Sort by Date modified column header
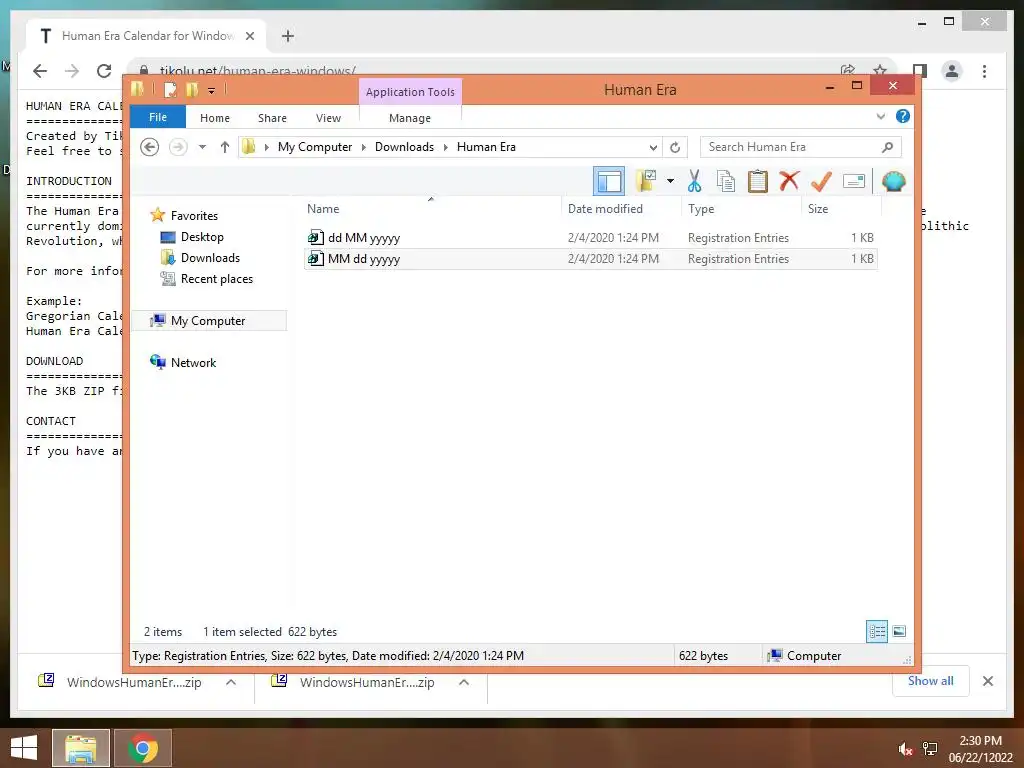1024x768 pixels. pos(621,209)
